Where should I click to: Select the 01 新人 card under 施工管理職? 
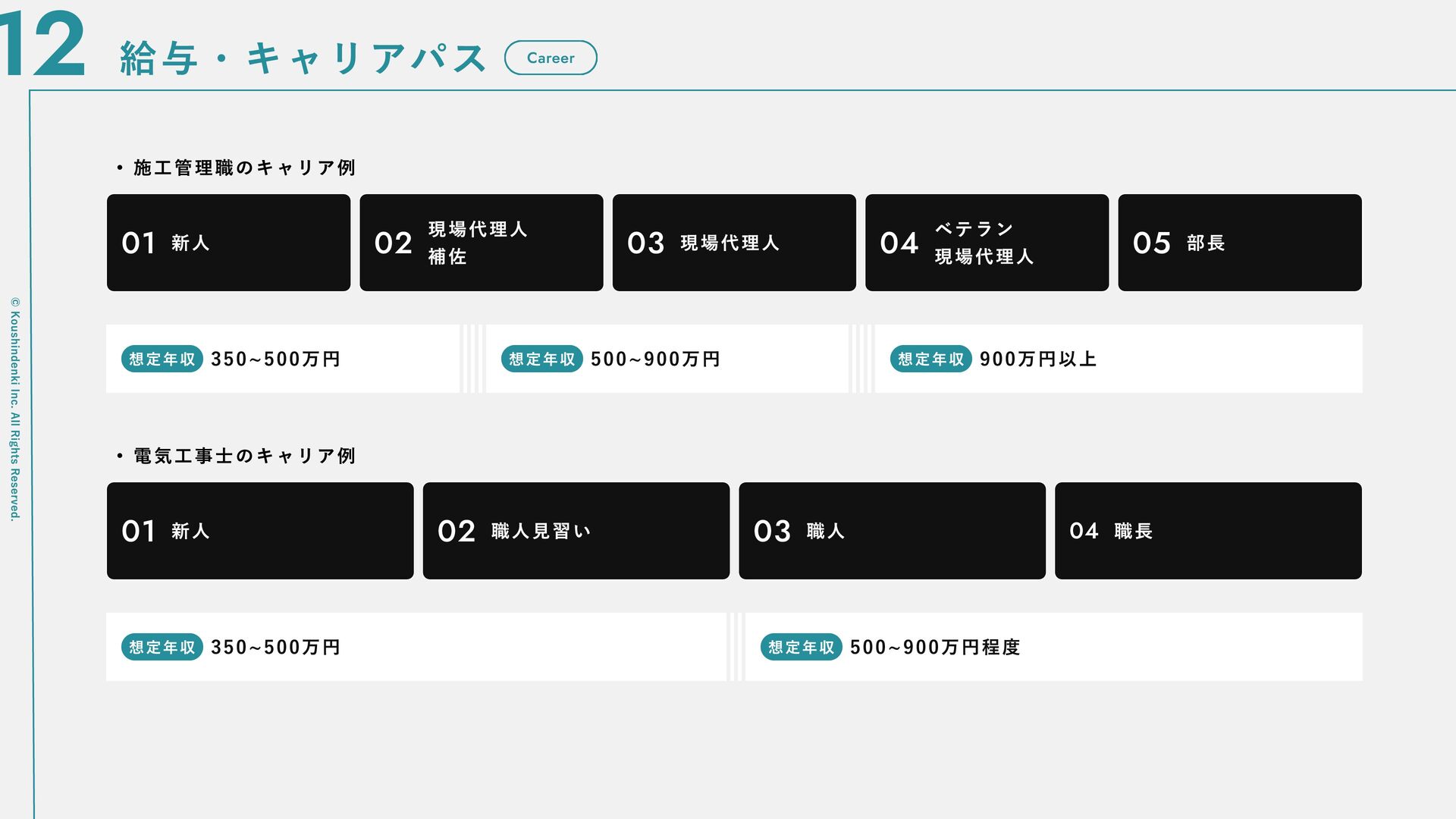pyautogui.click(x=228, y=243)
